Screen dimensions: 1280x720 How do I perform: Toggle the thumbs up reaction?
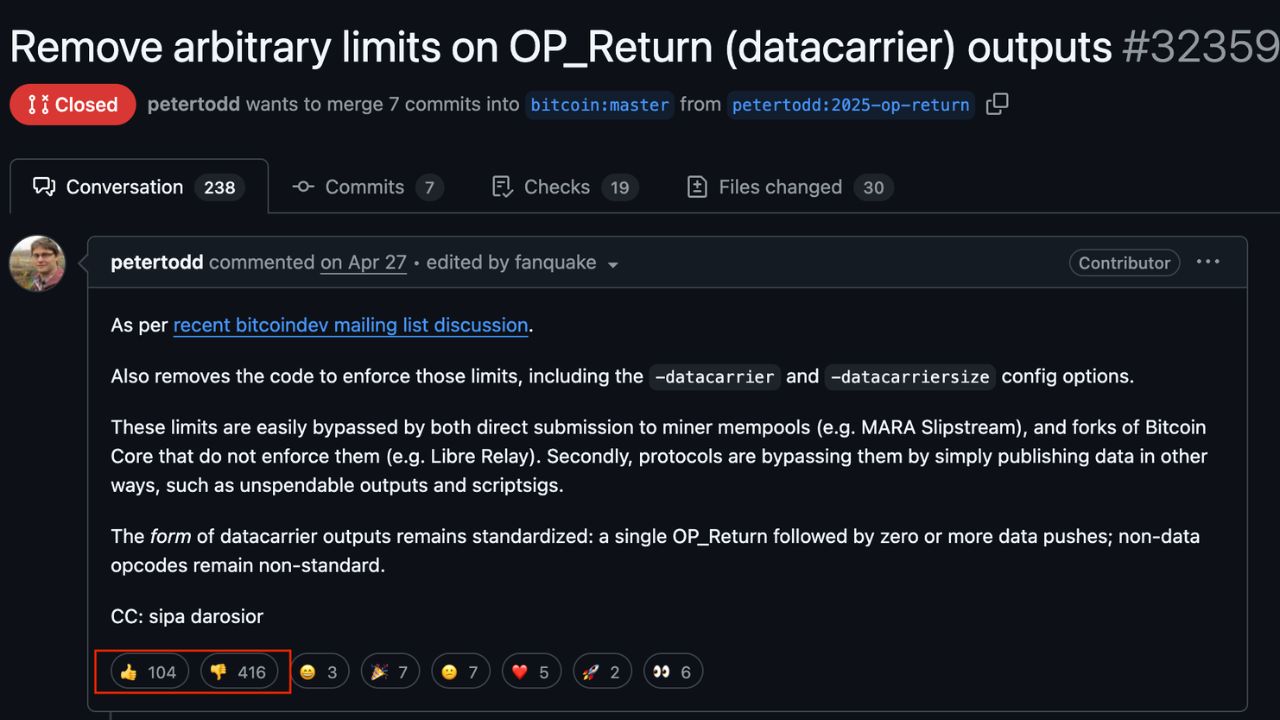click(148, 672)
